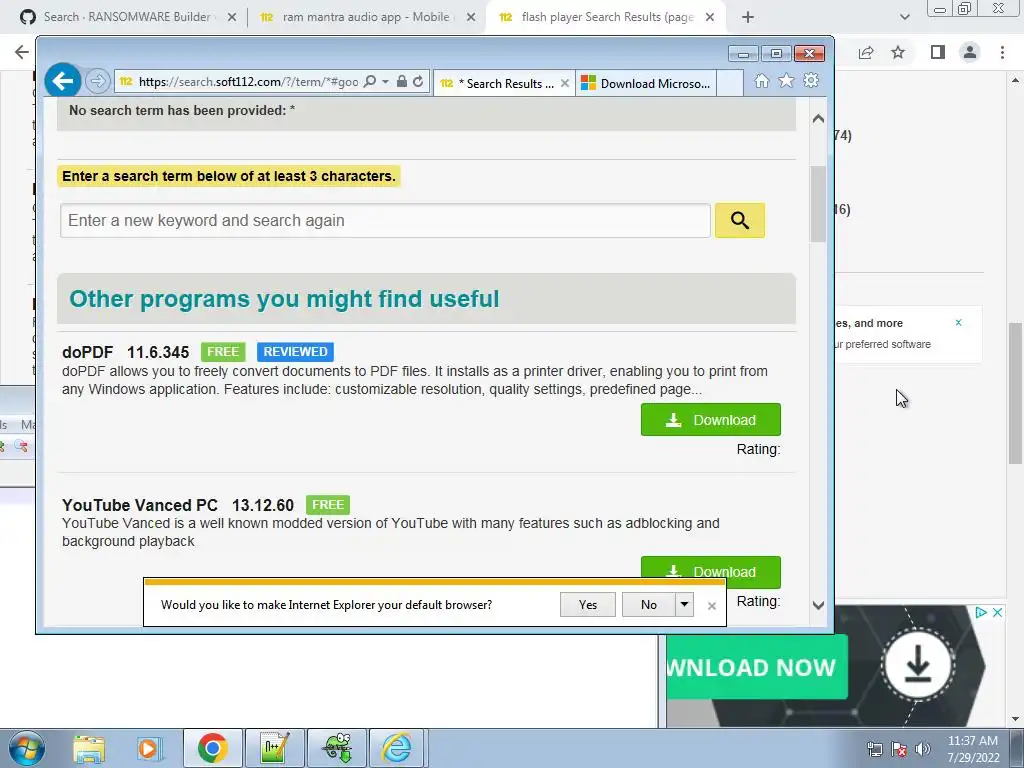Open the Chrome profile avatar icon

click(x=970, y=52)
